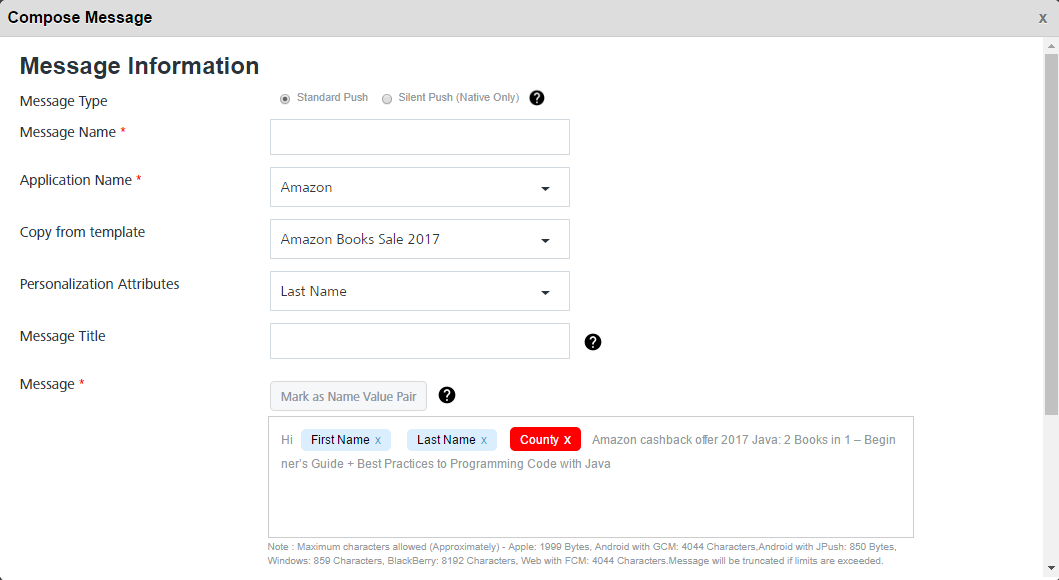Screen dimensions: 1059x580
Task: Focus the Message Name input field
Action: [419, 137]
